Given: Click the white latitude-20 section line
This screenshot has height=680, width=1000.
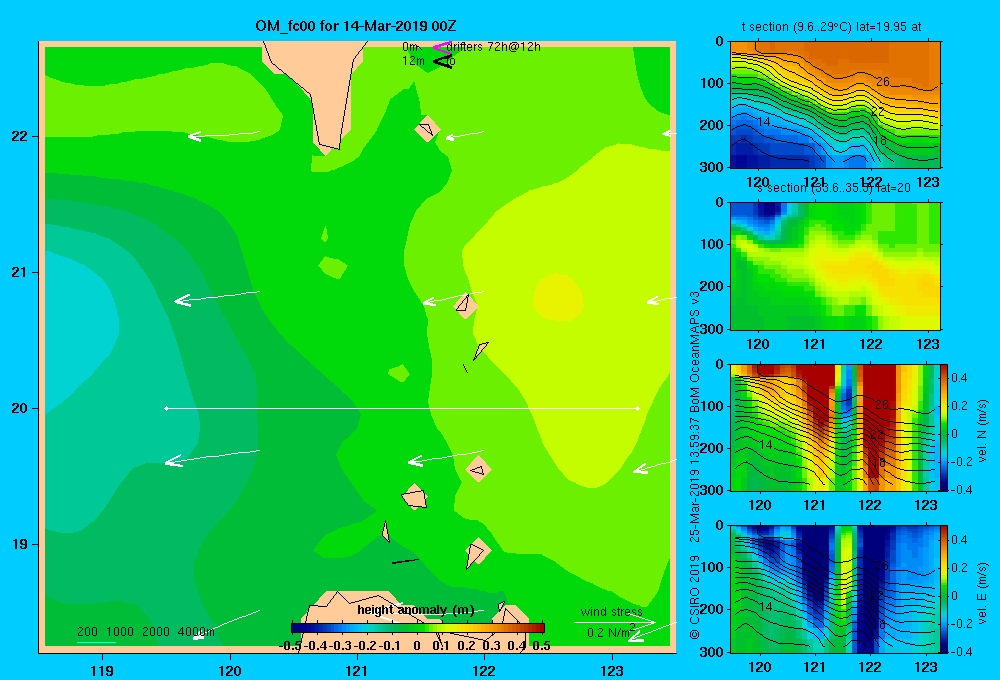Looking at the screenshot, I should (402, 408).
